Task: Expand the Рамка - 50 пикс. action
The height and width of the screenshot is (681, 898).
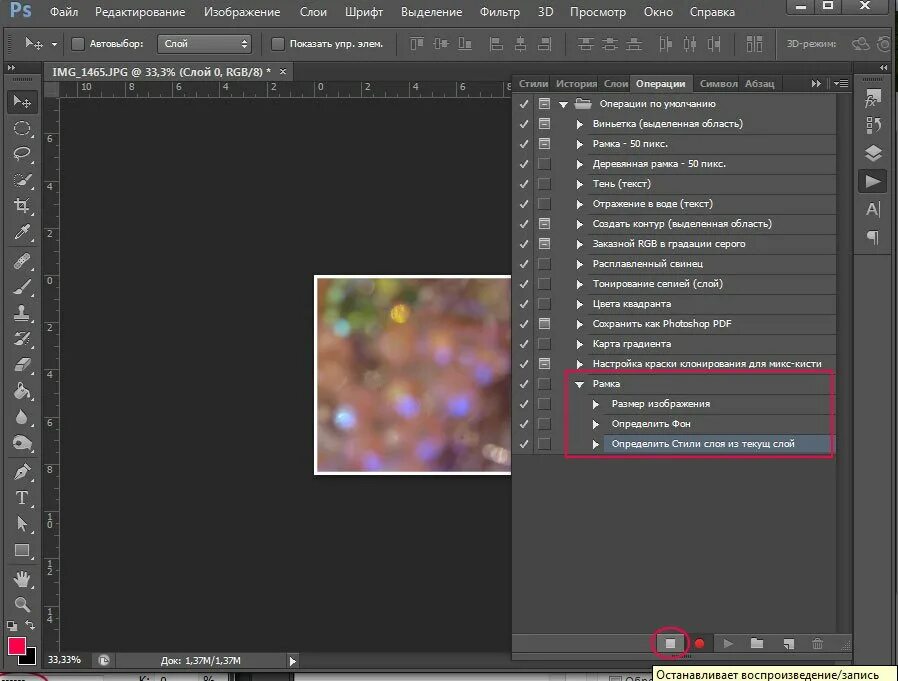Action: 580,144
